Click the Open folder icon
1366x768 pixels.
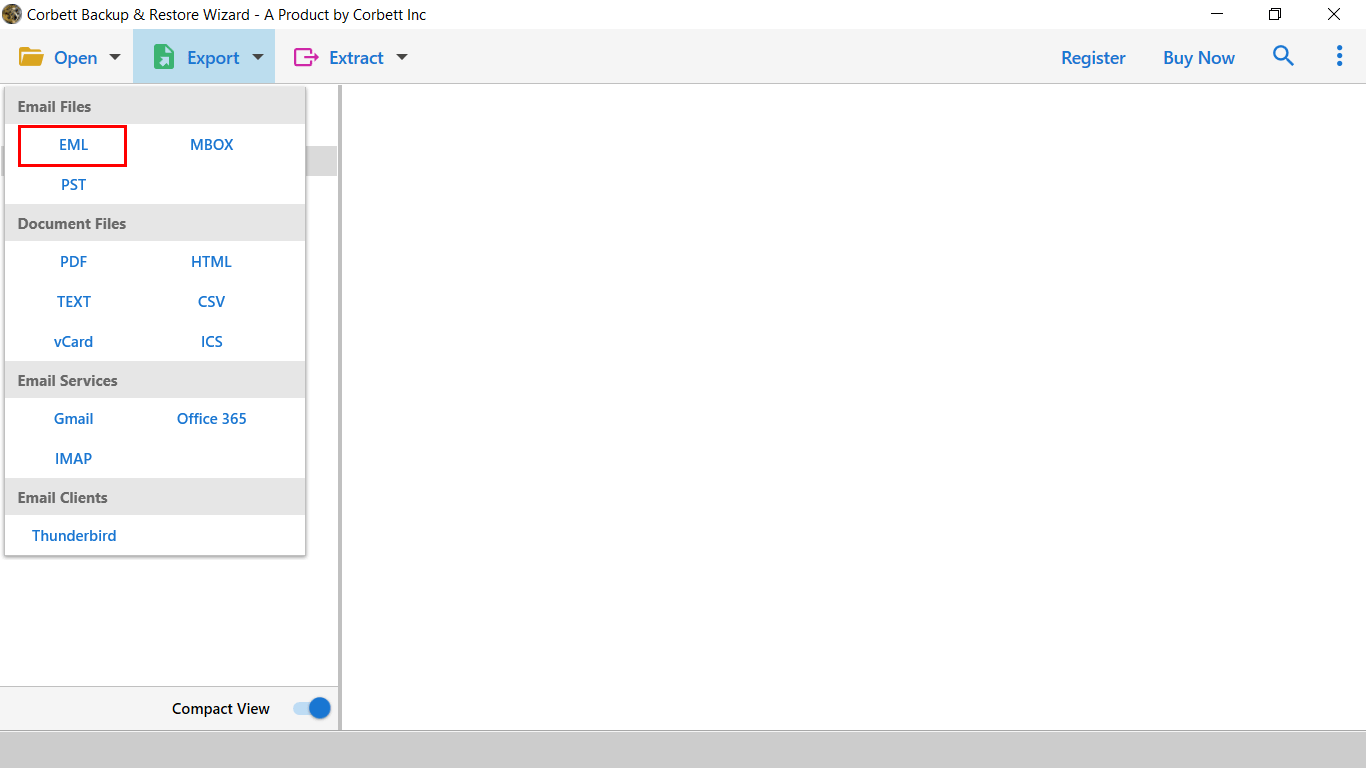tap(31, 57)
